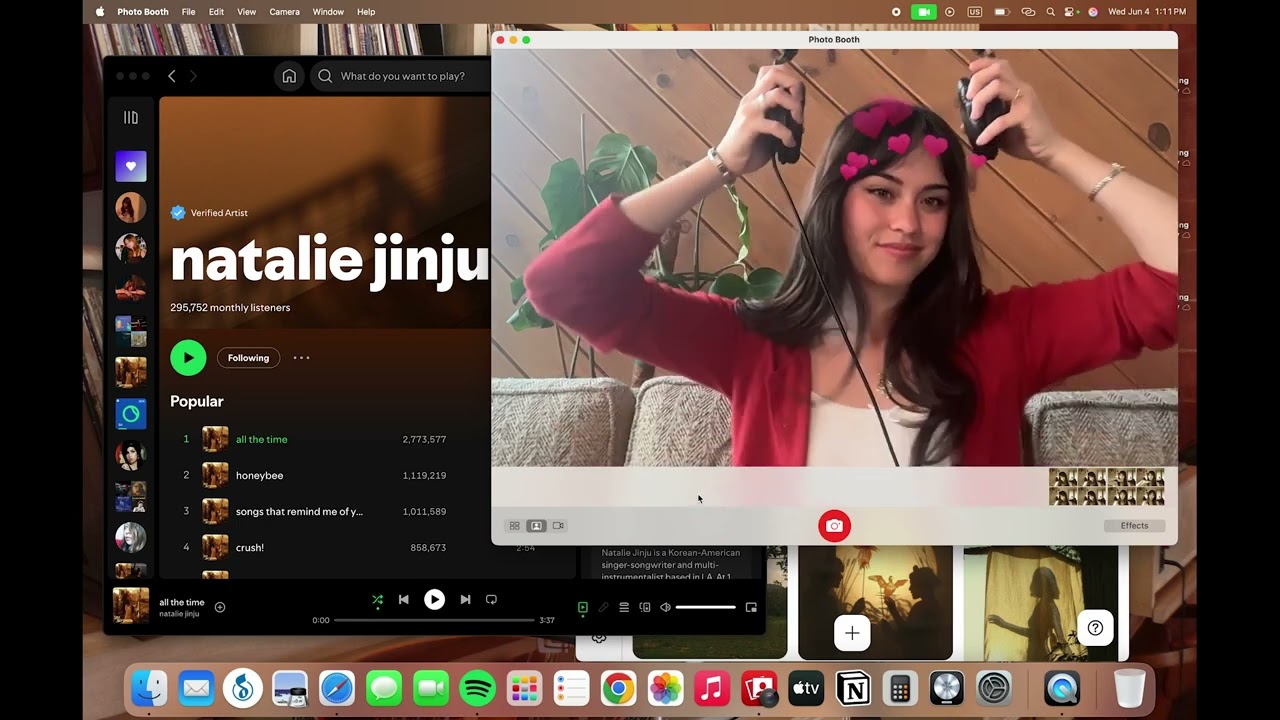Open Finder from the Dock
The image size is (1280, 720).
pos(149,689)
